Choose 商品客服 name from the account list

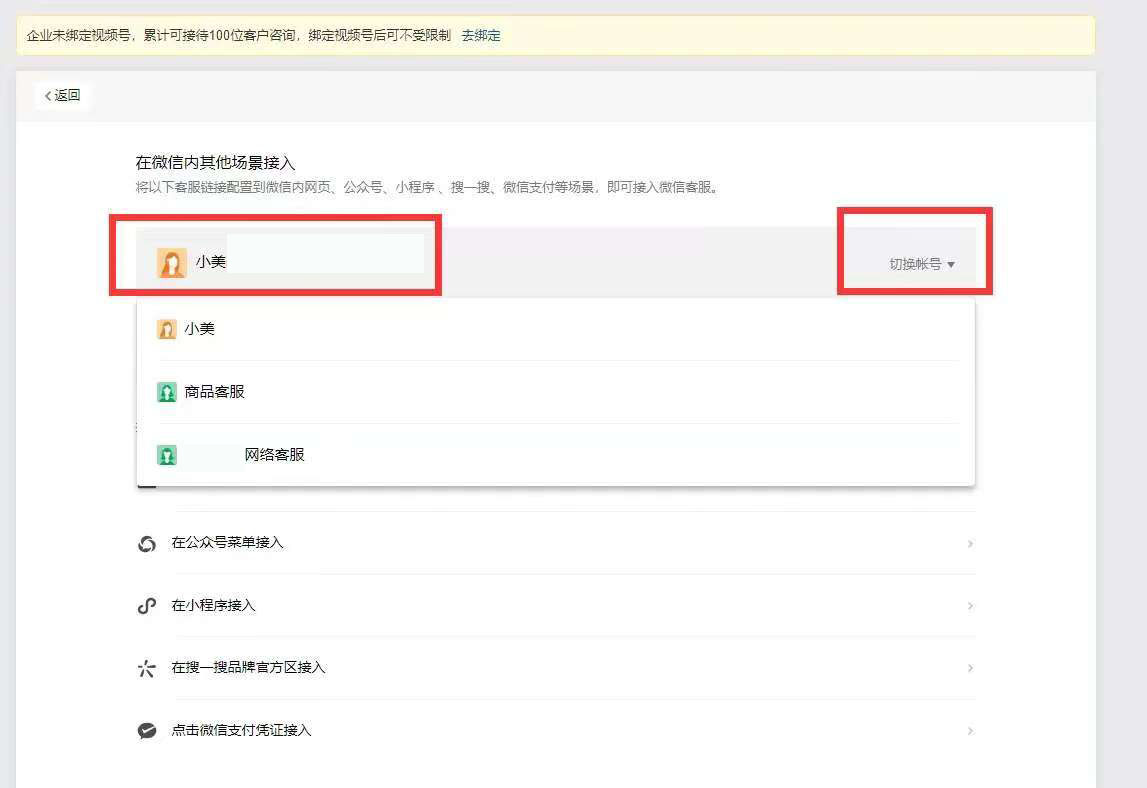tap(215, 392)
